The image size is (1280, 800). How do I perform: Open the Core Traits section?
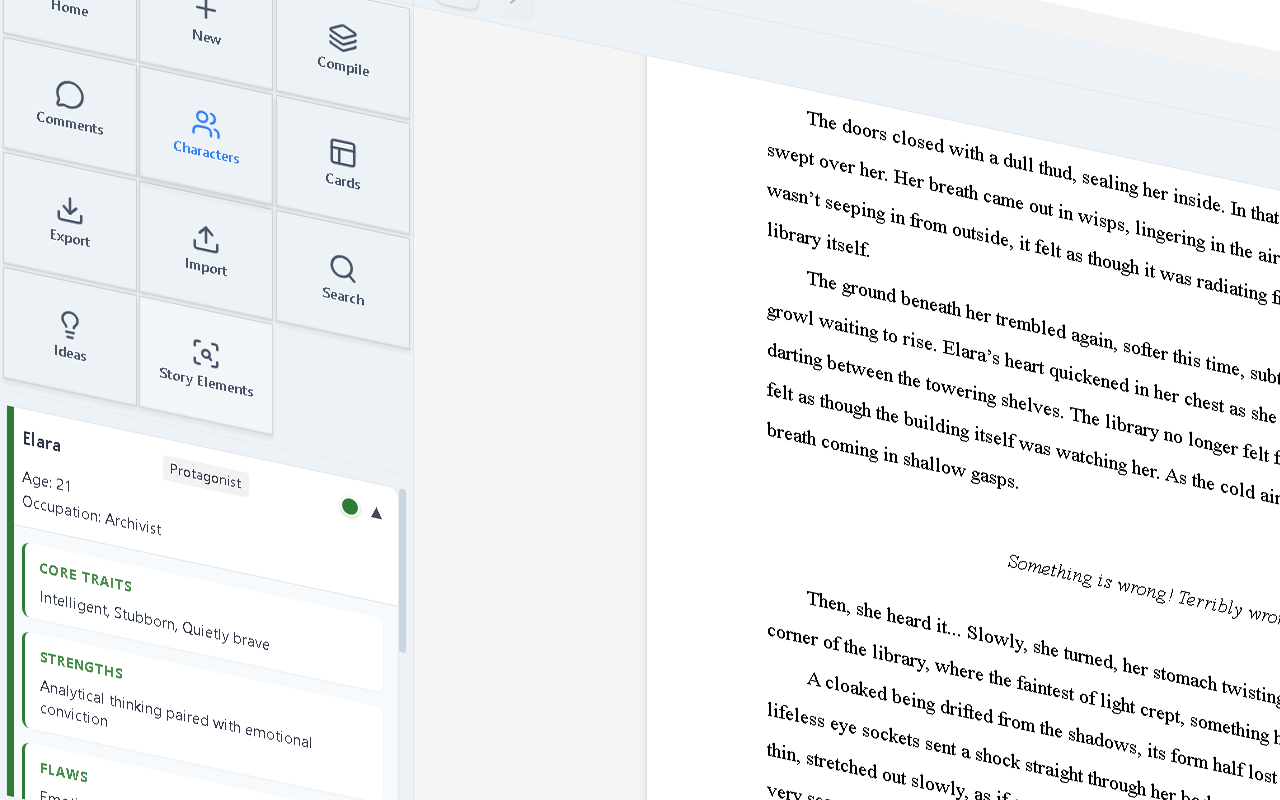click(86, 577)
